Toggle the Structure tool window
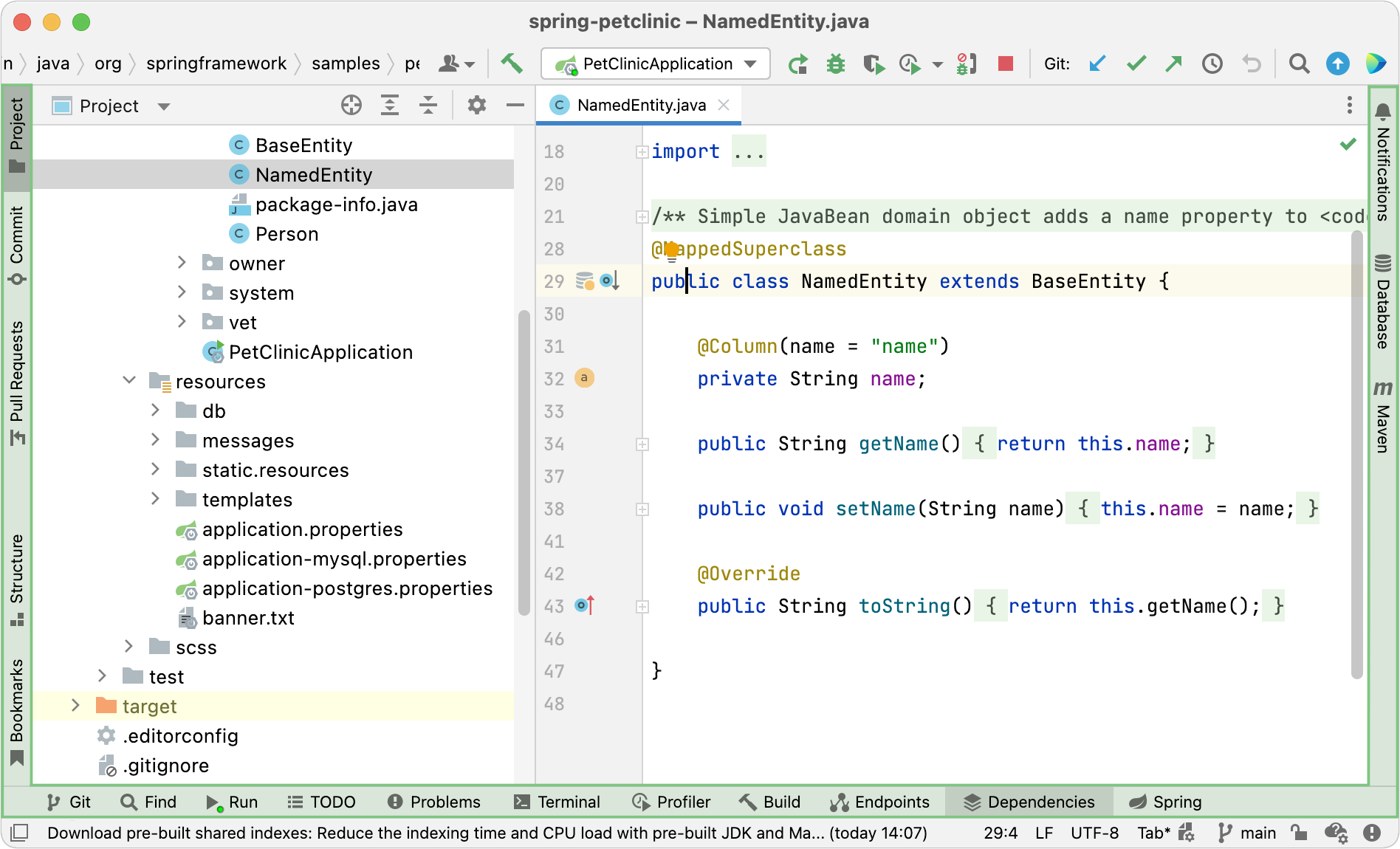Screen dimensions: 1400x849 coord(16,580)
